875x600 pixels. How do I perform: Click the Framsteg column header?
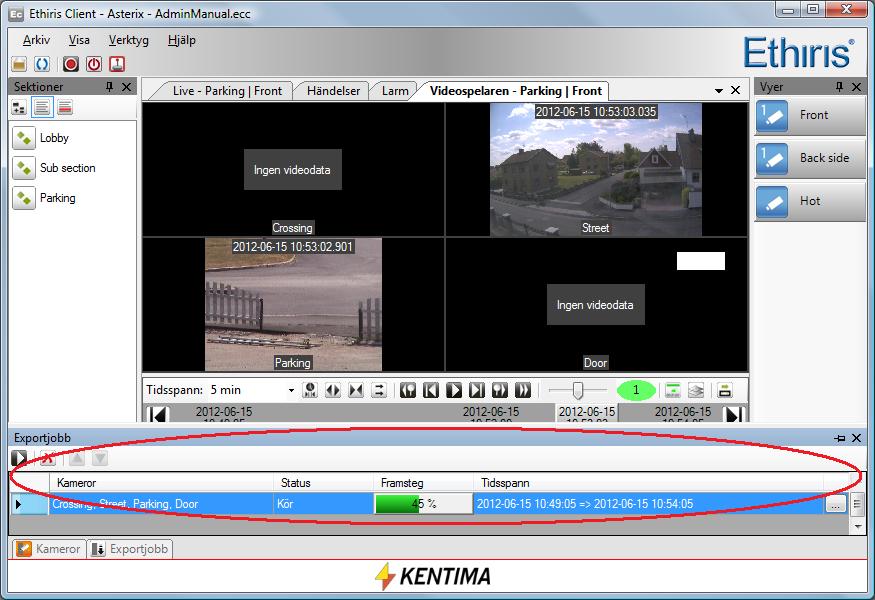(424, 483)
